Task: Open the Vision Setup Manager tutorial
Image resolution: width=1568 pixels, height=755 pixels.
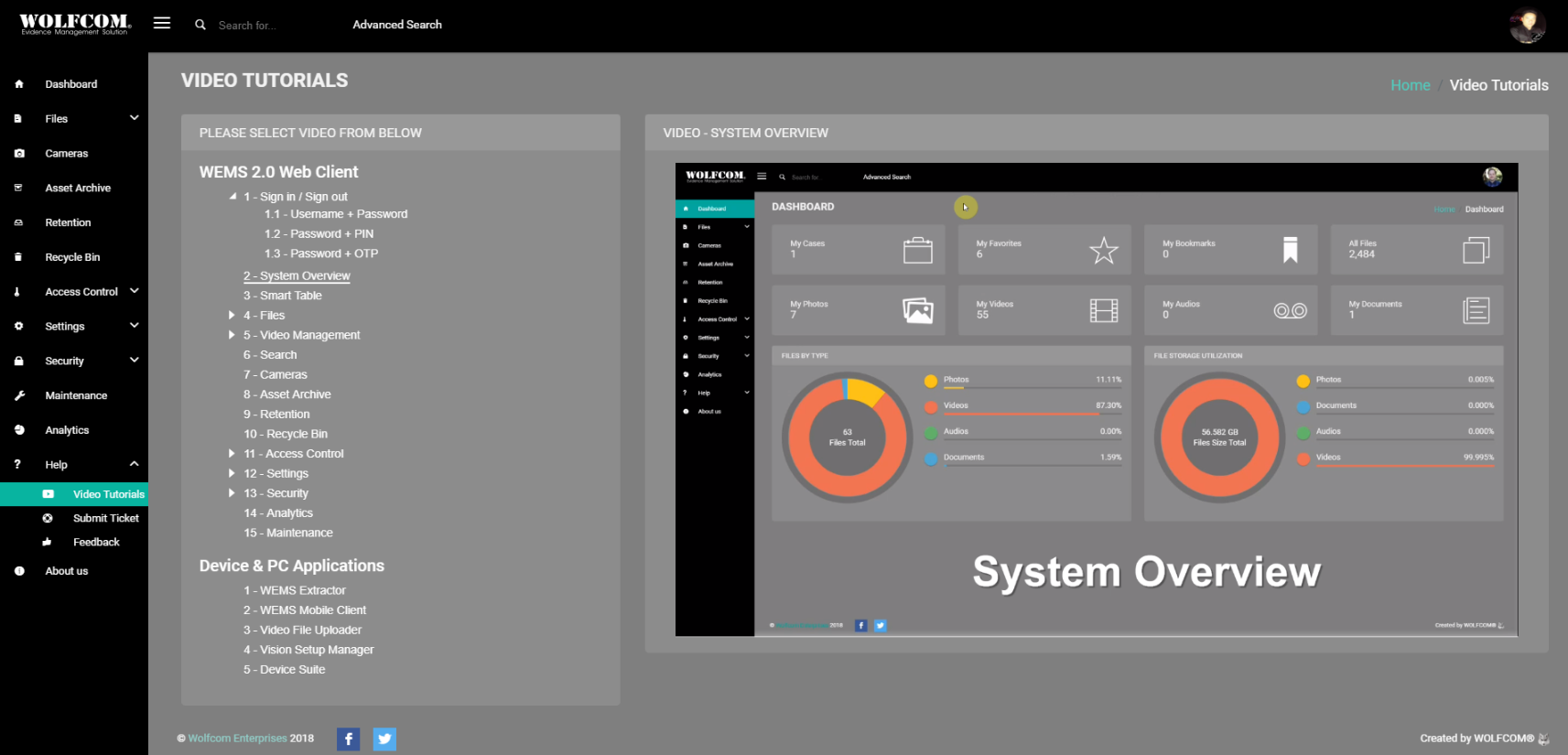Action: [x=308, y=650]
